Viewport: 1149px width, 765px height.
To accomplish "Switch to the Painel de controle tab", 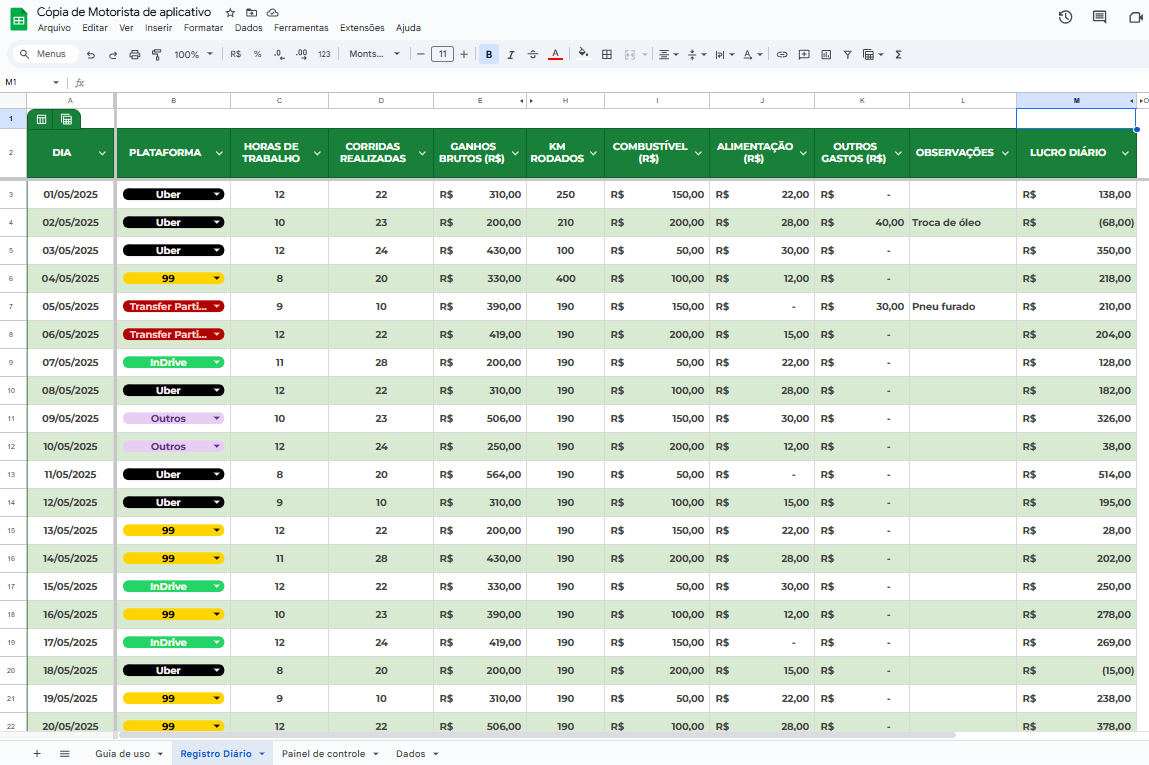I will 329,753.
